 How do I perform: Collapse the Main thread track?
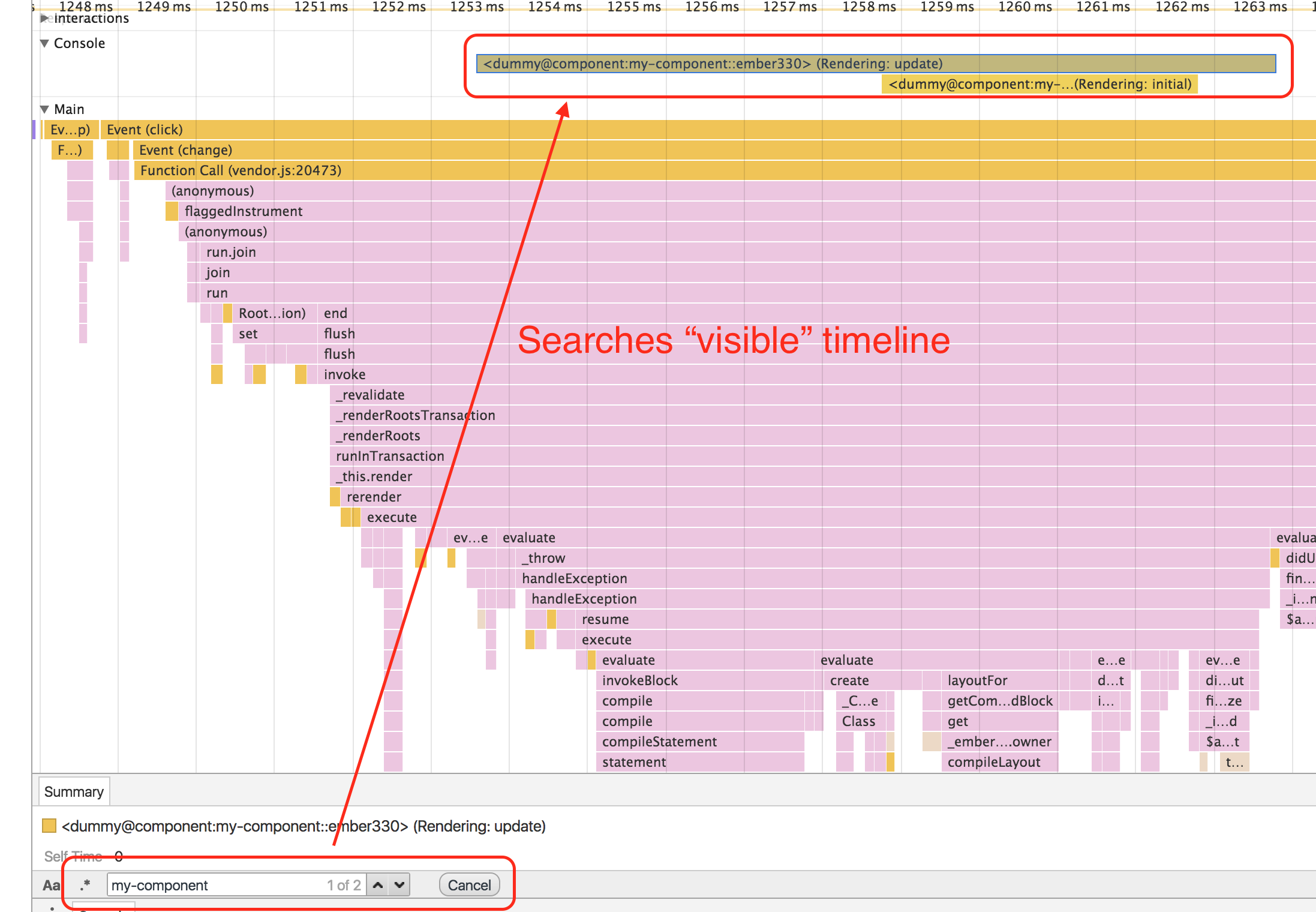(44, 109)
